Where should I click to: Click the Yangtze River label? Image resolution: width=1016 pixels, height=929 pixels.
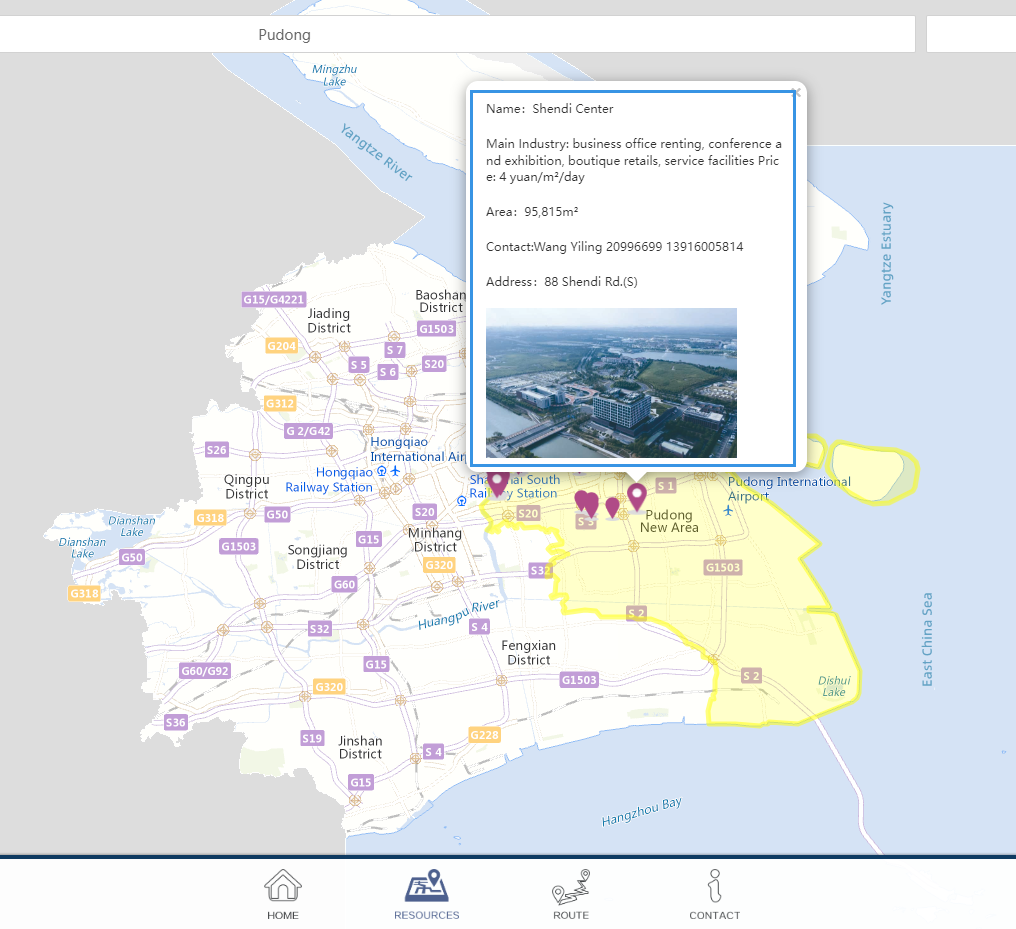tap(376, 153)
